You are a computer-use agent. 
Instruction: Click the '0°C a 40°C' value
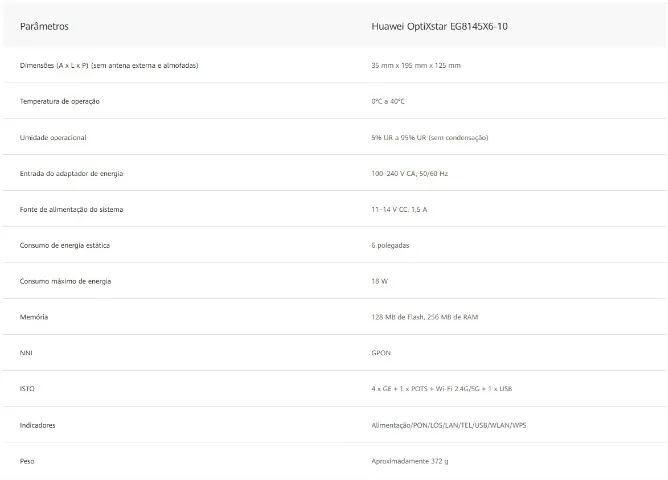388,101
